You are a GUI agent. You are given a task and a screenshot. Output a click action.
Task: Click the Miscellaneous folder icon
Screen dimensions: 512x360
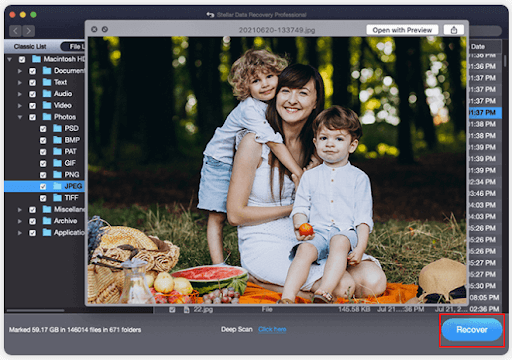47,209
